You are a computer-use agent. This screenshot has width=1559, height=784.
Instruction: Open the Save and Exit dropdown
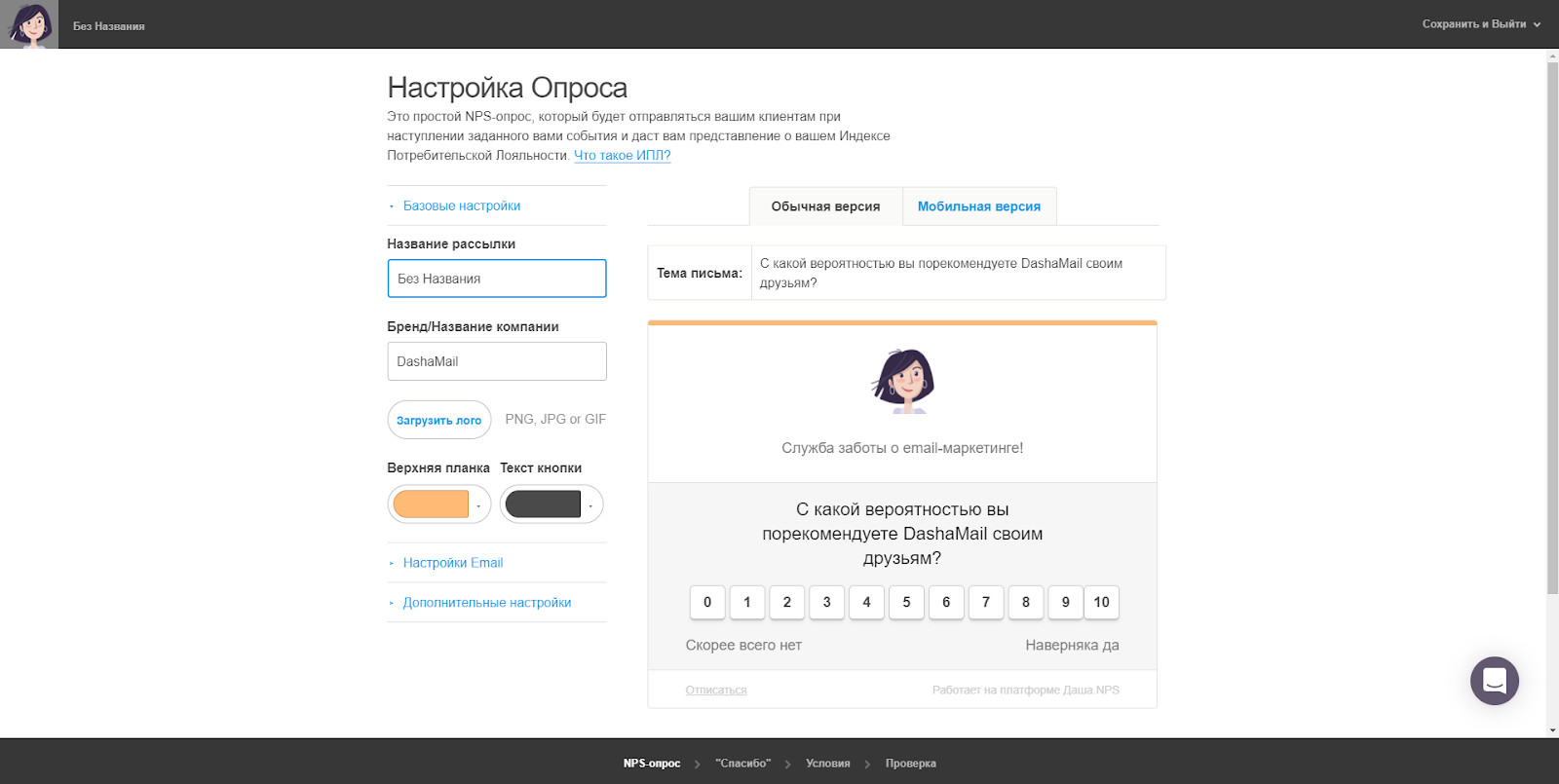click(x=1481, y=24)
